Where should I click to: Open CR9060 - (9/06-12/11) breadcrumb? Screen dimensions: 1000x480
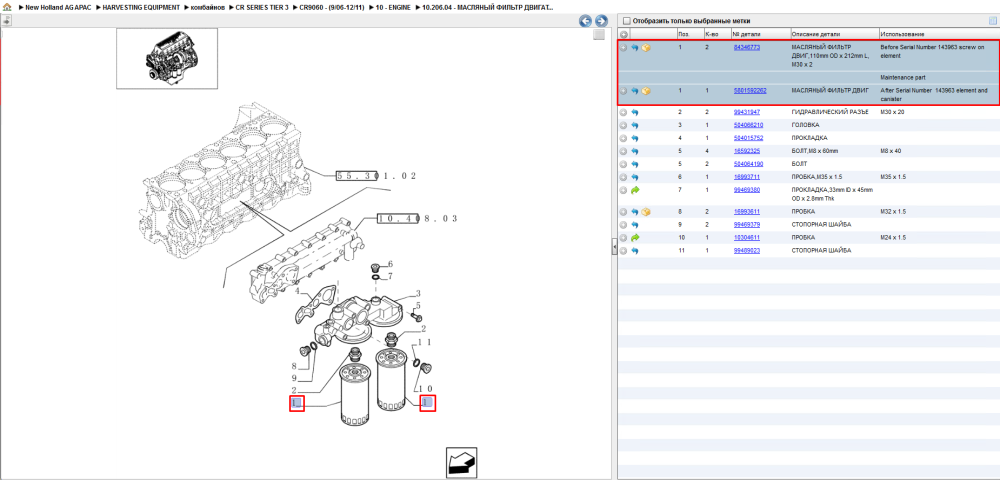click(x=332, y=6)
